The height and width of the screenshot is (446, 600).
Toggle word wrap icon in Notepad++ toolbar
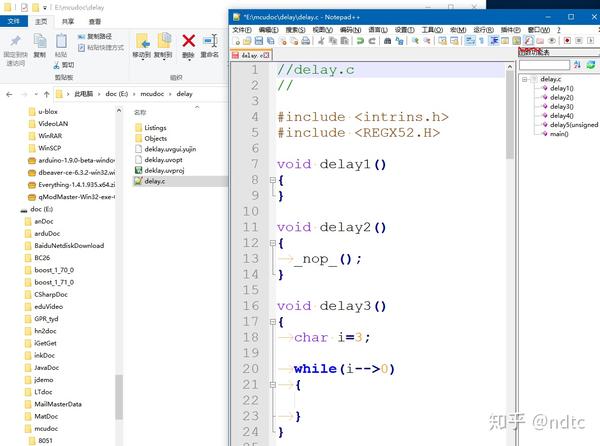(470, 41)
